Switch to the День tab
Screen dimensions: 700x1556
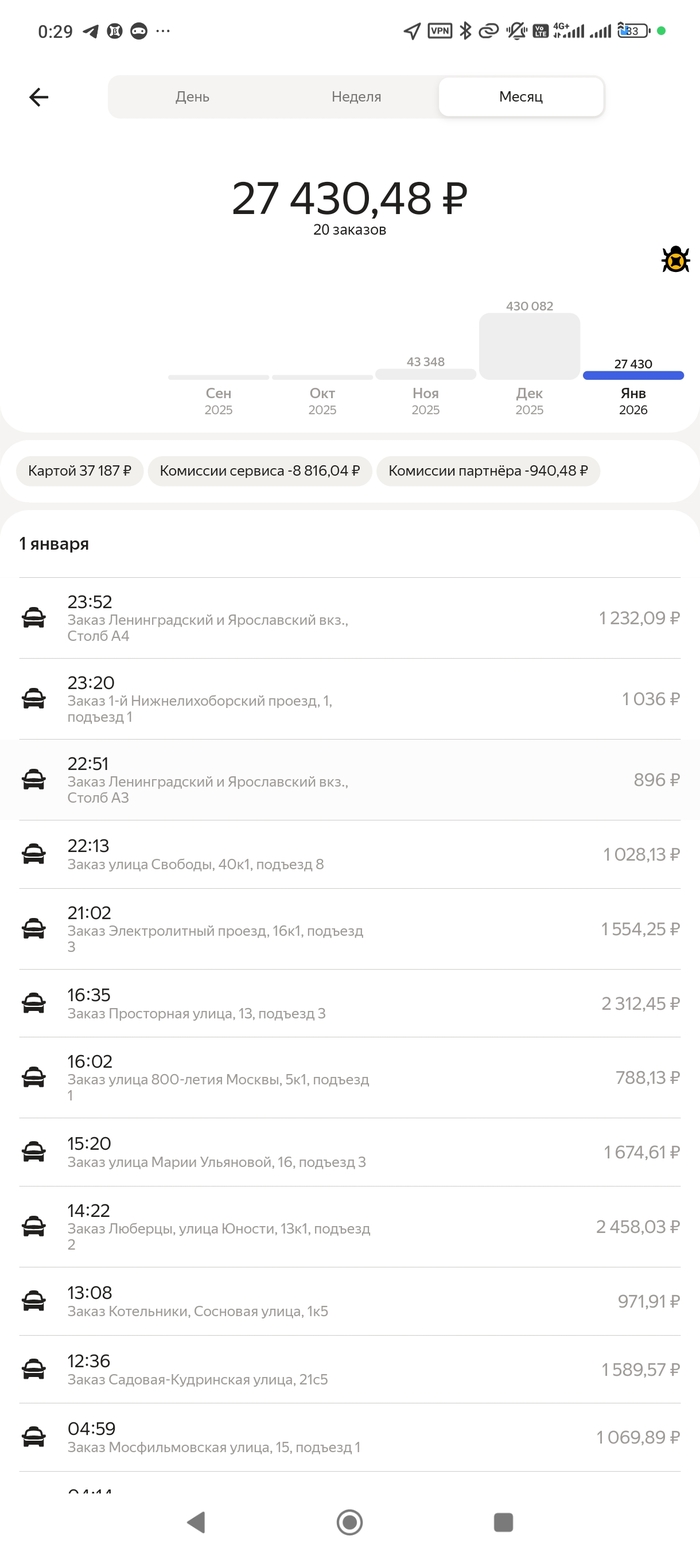pyautogui.click(x=192, y=97)
